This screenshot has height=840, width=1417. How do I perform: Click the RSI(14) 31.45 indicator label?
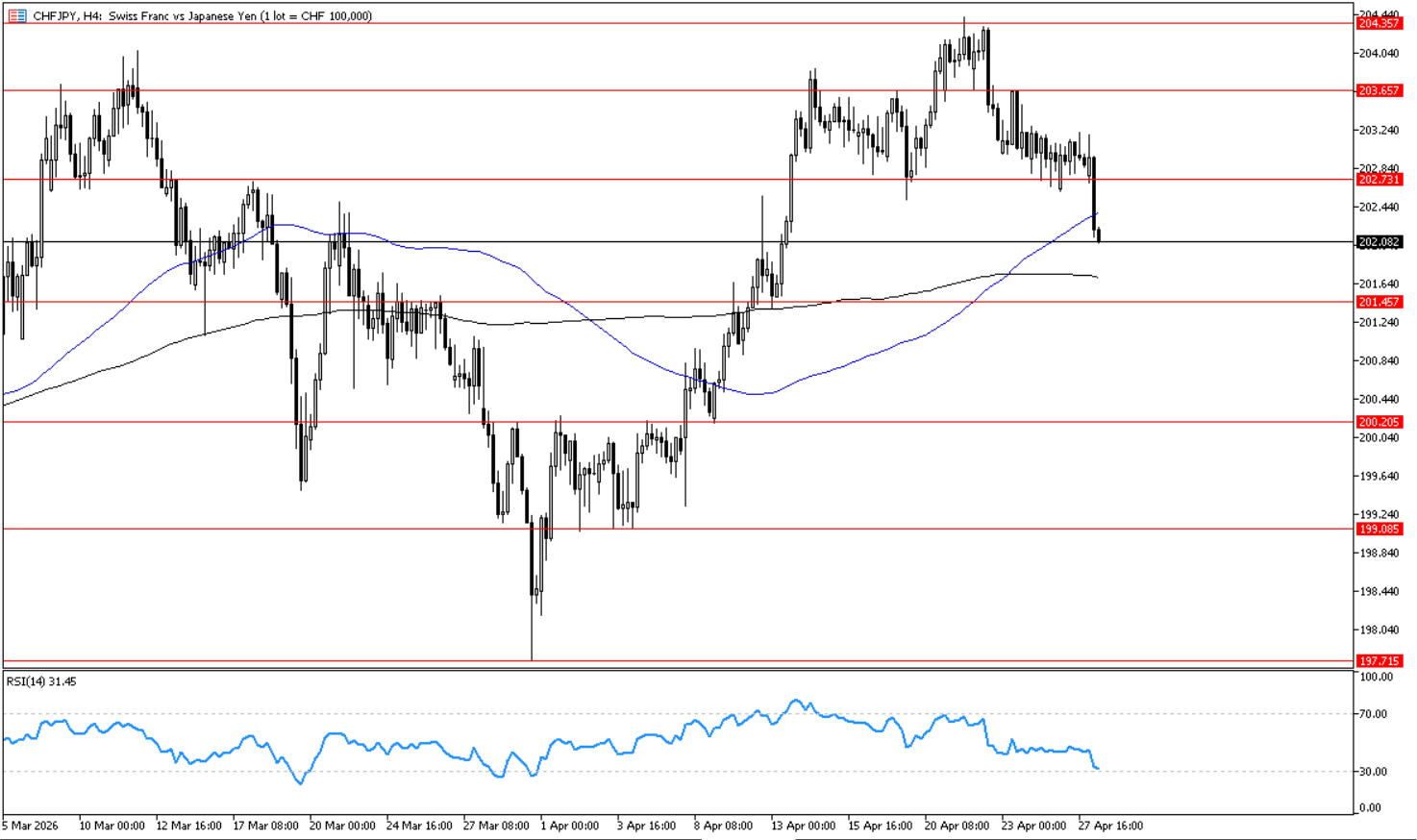coord(41,681)
